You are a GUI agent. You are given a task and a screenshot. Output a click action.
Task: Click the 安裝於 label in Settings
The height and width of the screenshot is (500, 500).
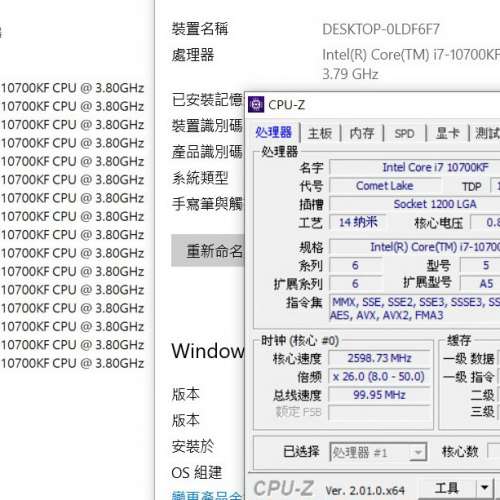[x=193, y=447]
